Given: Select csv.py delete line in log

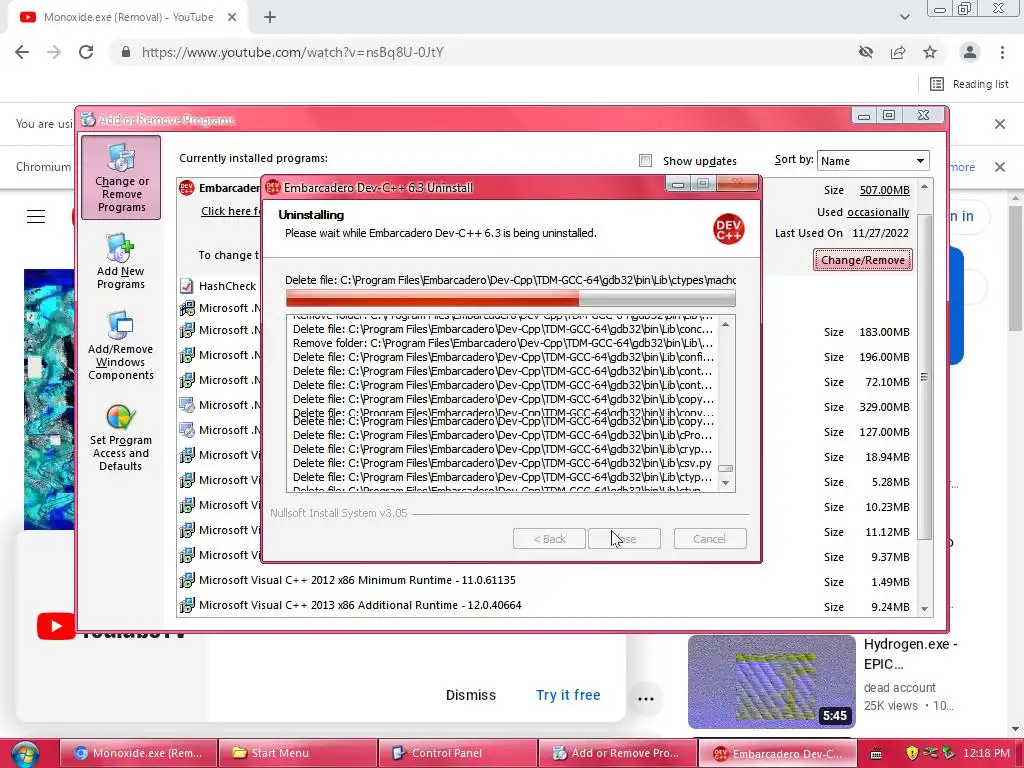Looking at the screenshot, I should click(502, 463).
